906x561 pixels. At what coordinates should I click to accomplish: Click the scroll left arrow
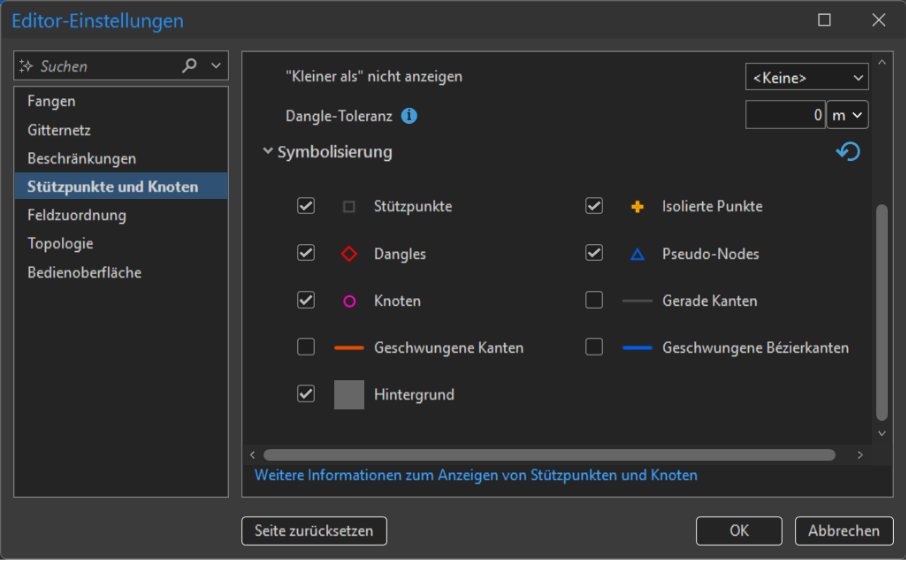click(x=253, y=455)
